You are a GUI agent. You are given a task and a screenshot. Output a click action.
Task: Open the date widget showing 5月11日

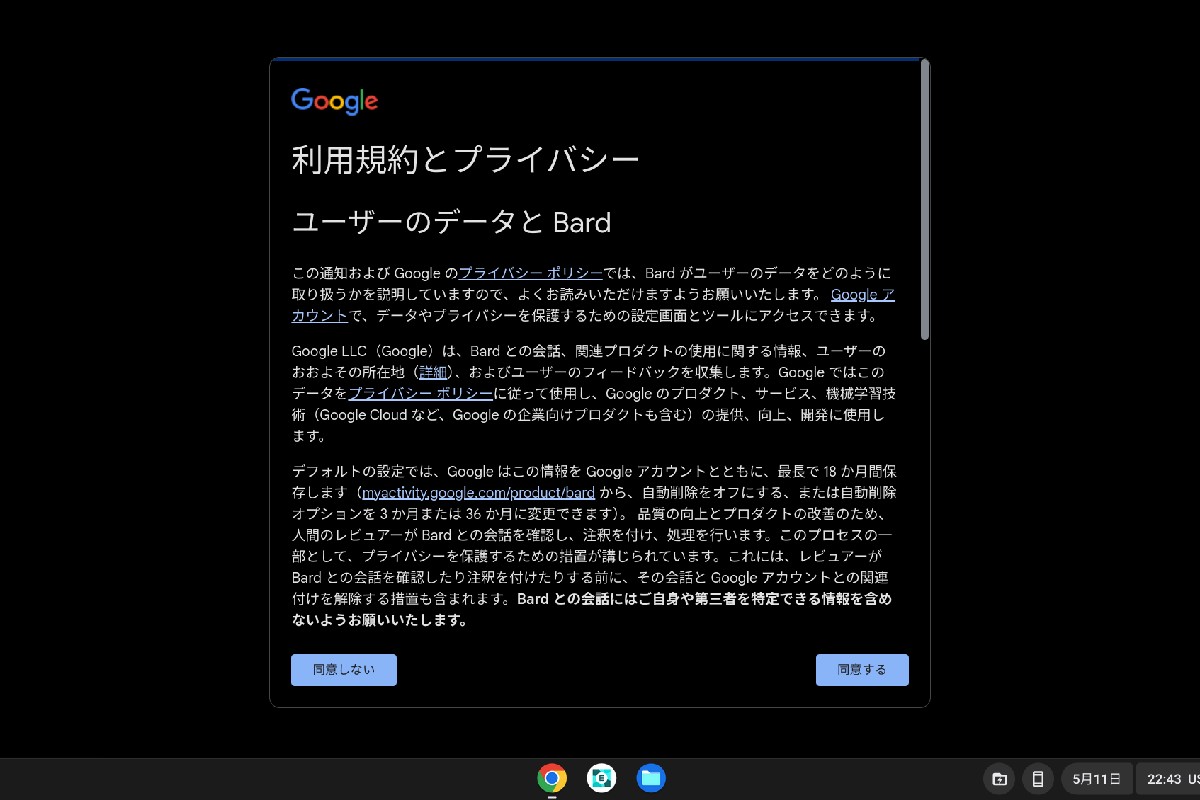[1096, 778]
